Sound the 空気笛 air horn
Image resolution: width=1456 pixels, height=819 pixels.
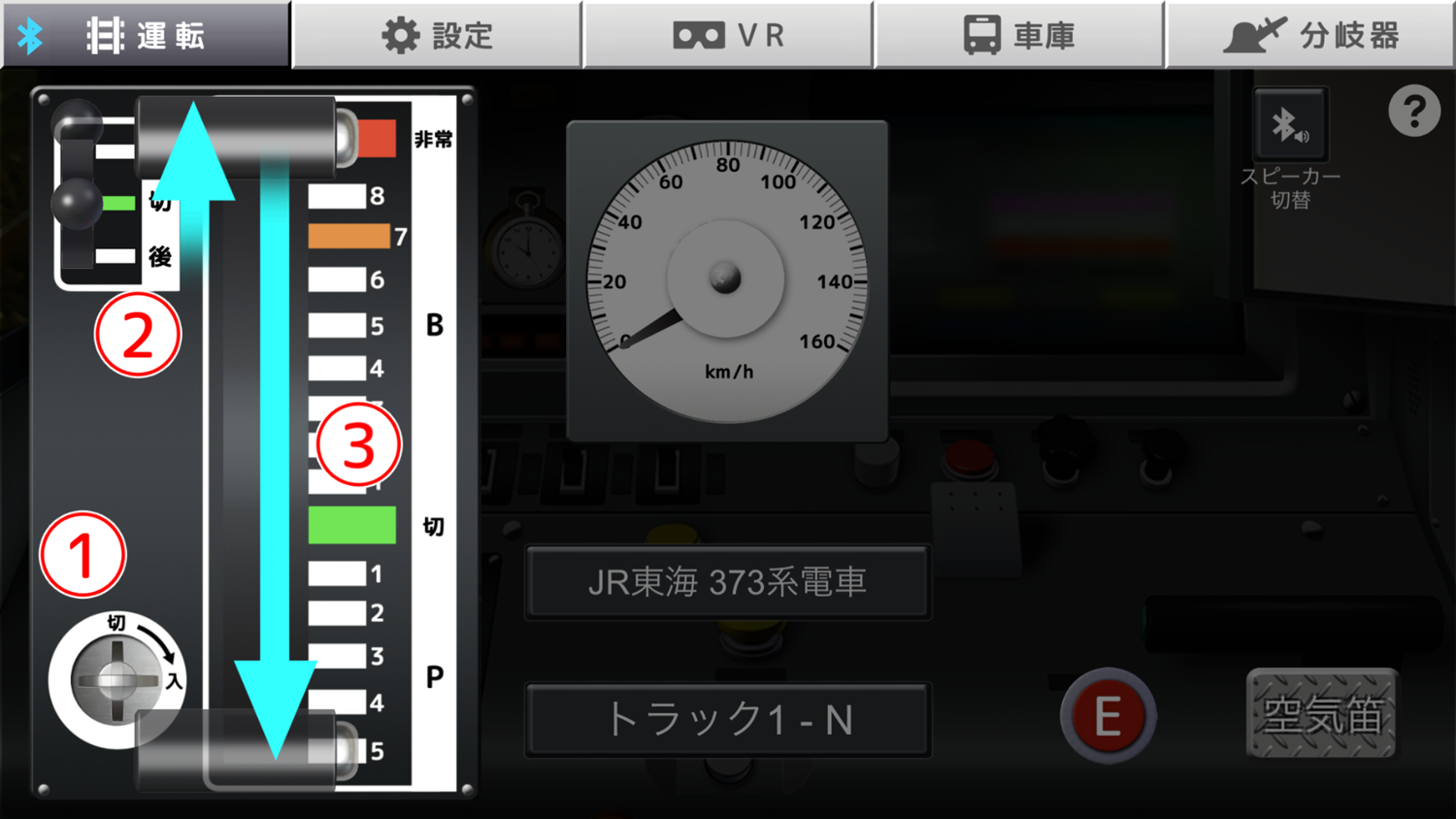click(1321, 714)
